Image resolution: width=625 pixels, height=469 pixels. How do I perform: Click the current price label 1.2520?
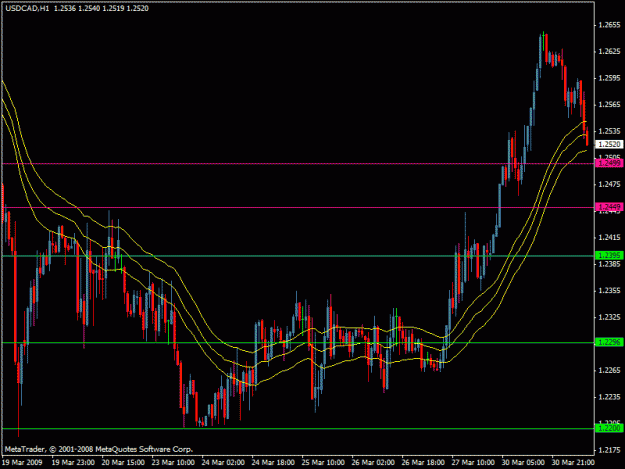pos(609,144)
